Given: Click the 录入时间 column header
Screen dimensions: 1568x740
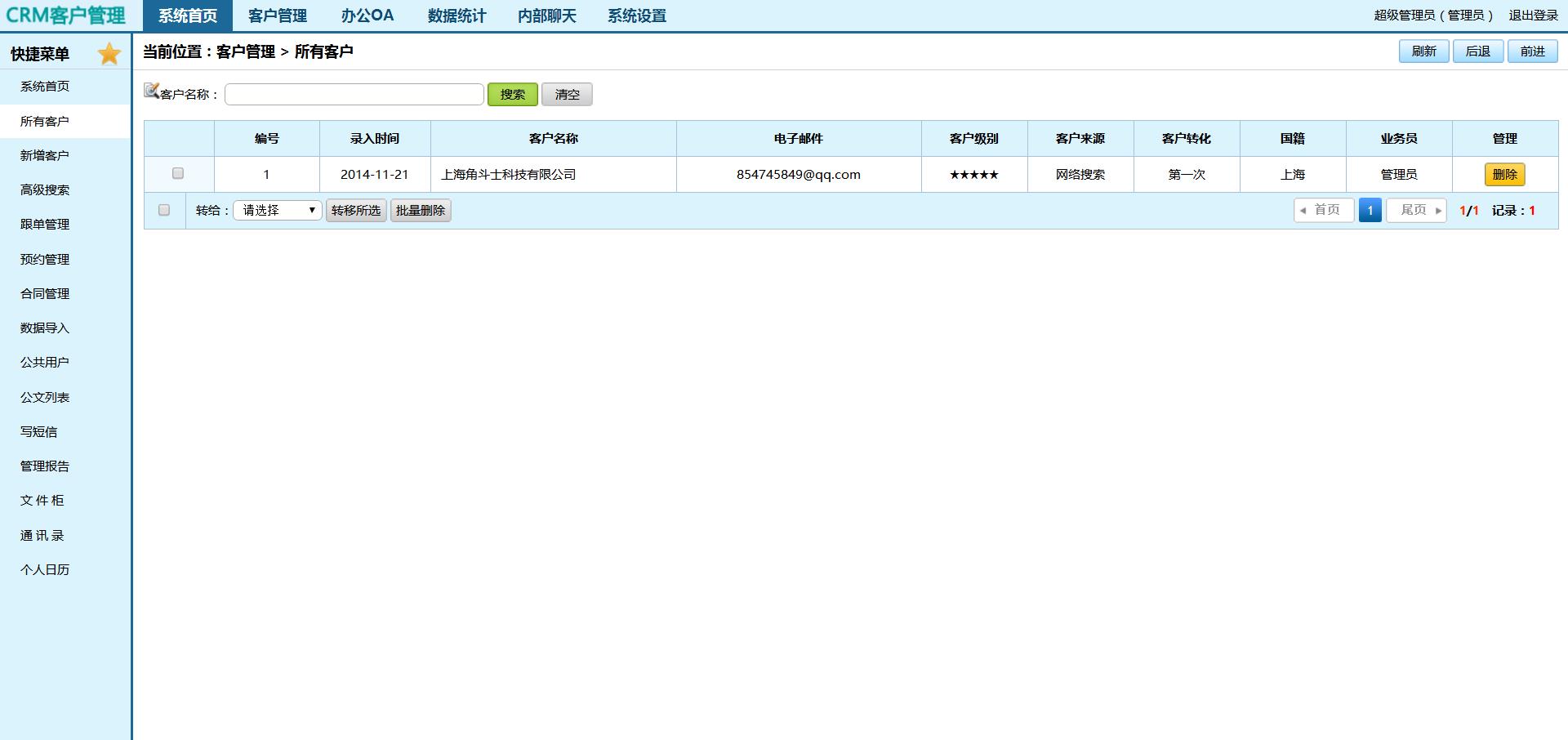Looking at the screenshot, I should [x=375, y=139].
